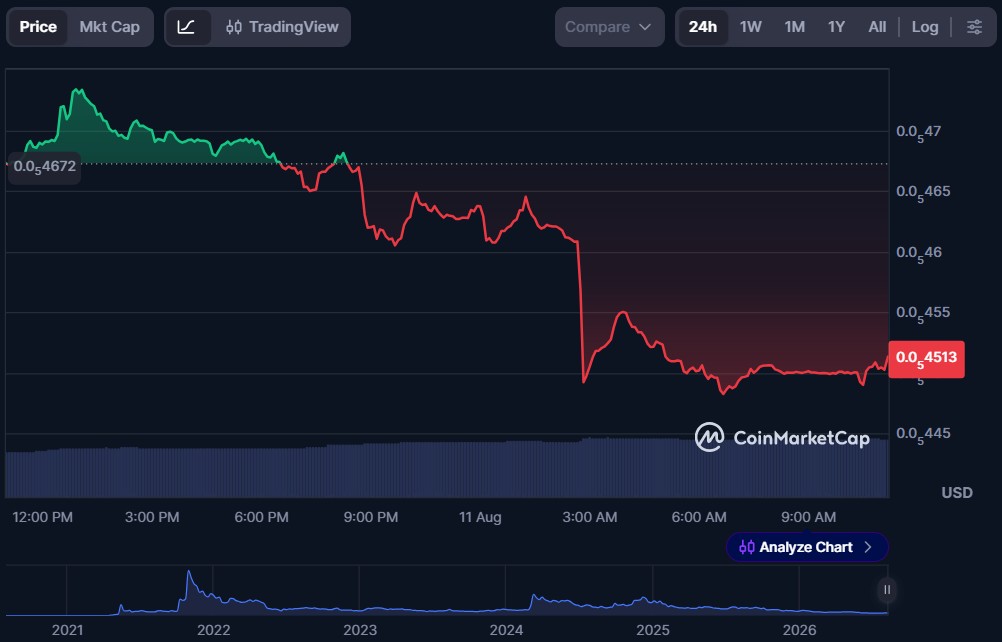Screen dimensions: 1002x642
Task: Click the 0.0₅455 price axis label
Action: (923, 314)
